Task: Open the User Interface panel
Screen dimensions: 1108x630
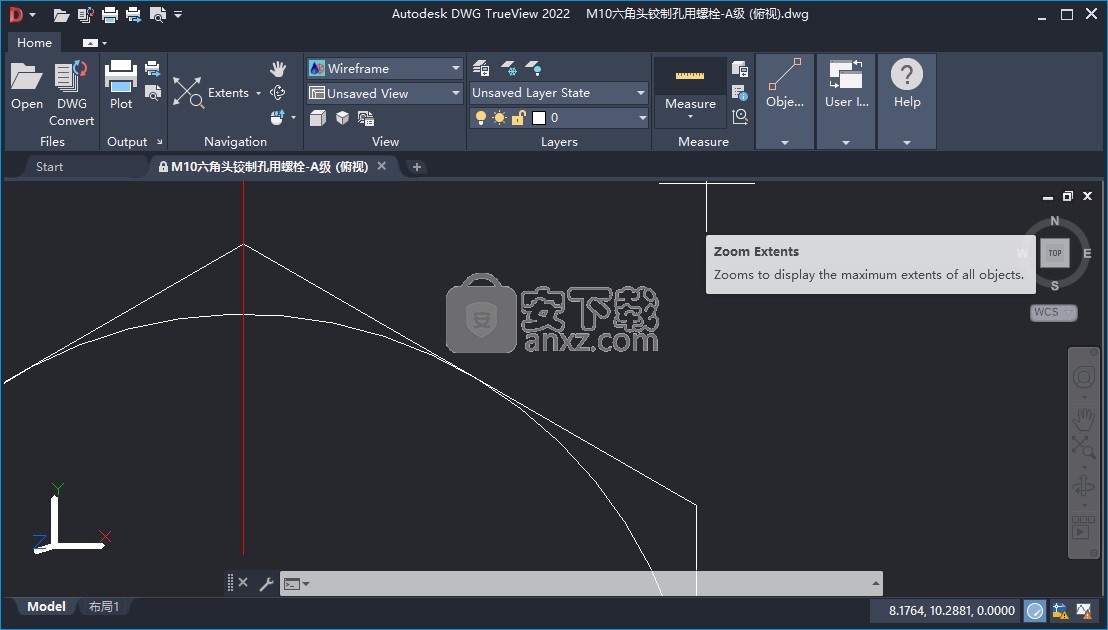Action: click(x=846, y=101)
